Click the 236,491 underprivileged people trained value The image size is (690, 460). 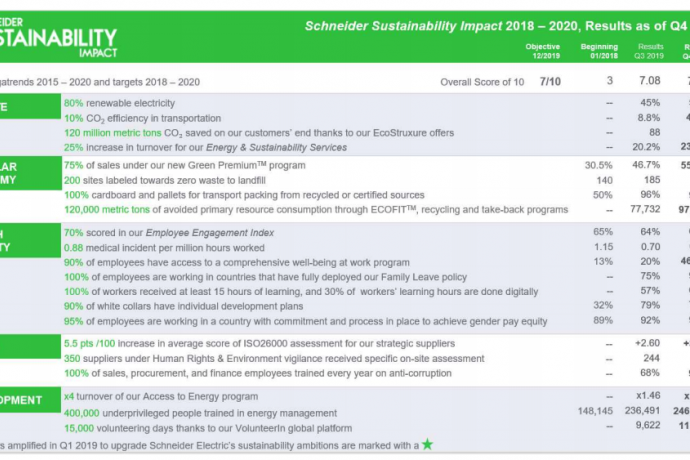[642, 411]
